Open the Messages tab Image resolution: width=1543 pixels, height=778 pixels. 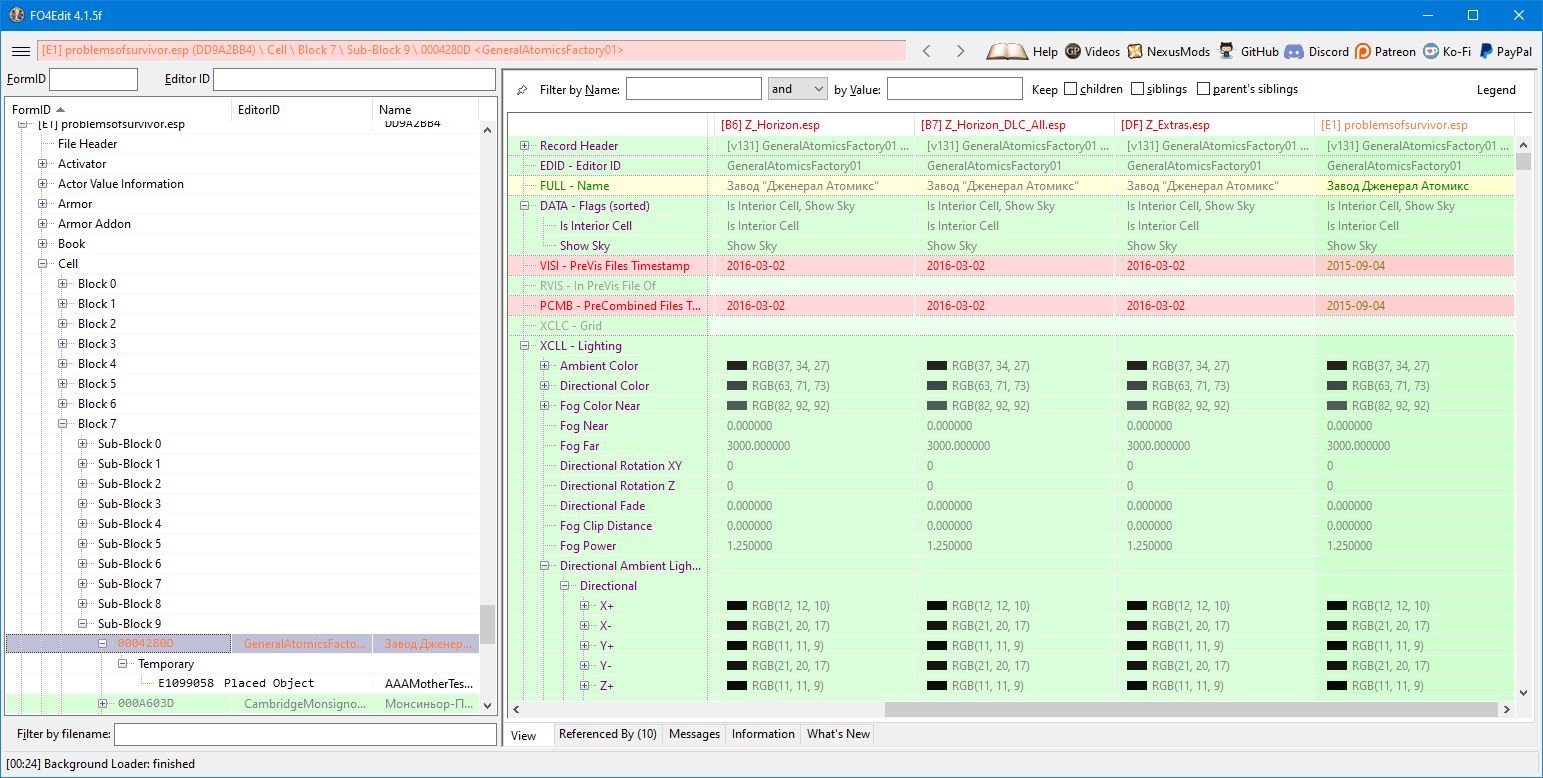pos(694,734)
